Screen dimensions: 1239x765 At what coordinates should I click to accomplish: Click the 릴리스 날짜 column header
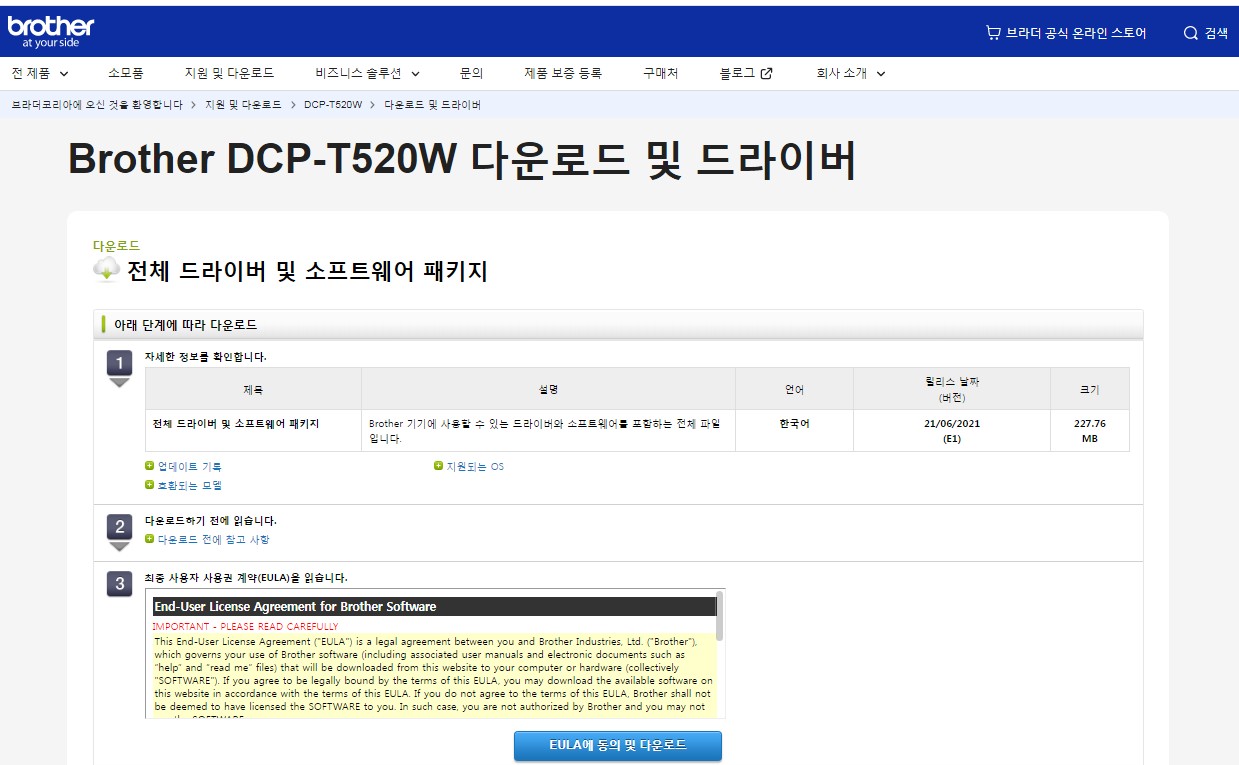pos(951,389)
